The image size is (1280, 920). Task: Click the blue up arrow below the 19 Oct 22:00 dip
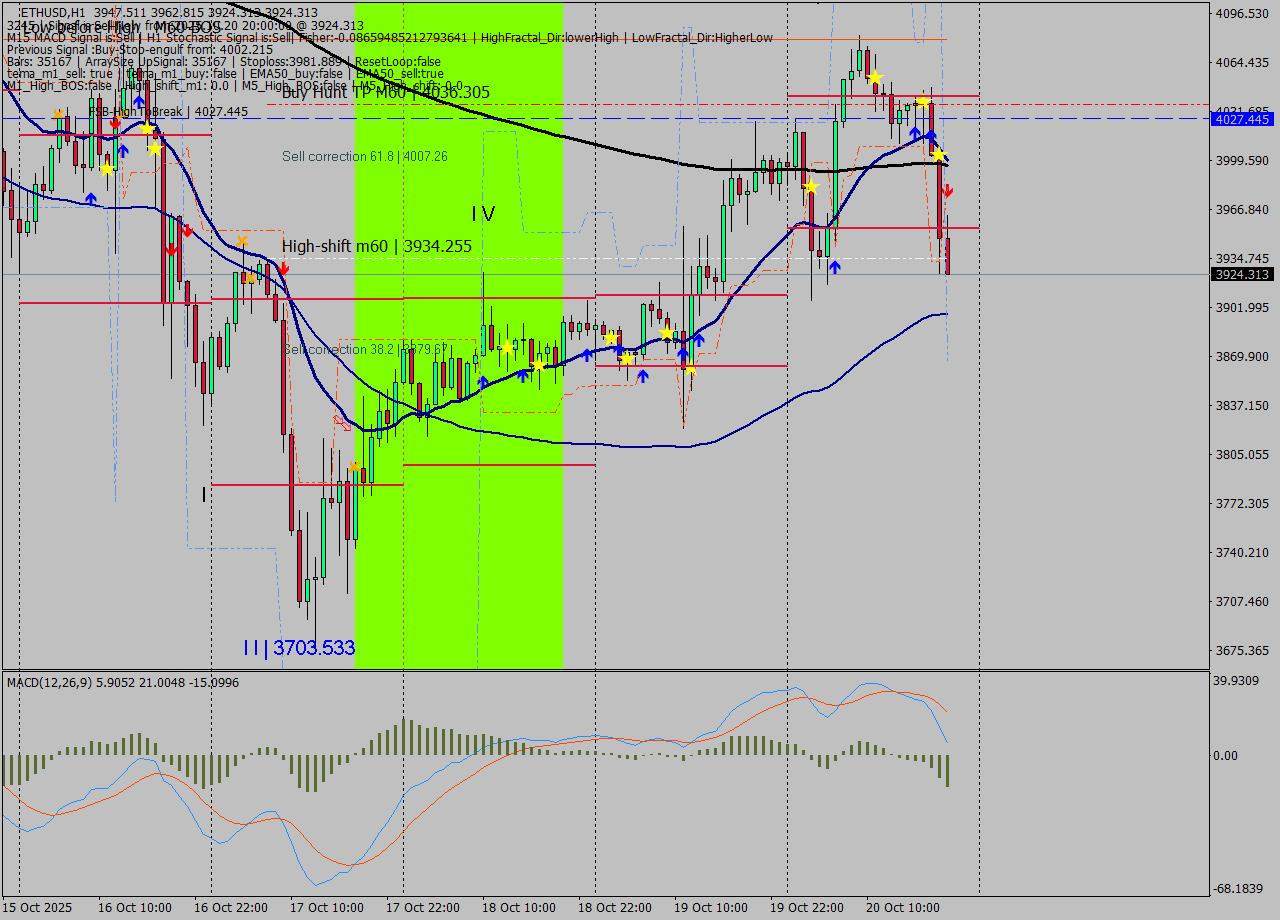coord(834,266)
